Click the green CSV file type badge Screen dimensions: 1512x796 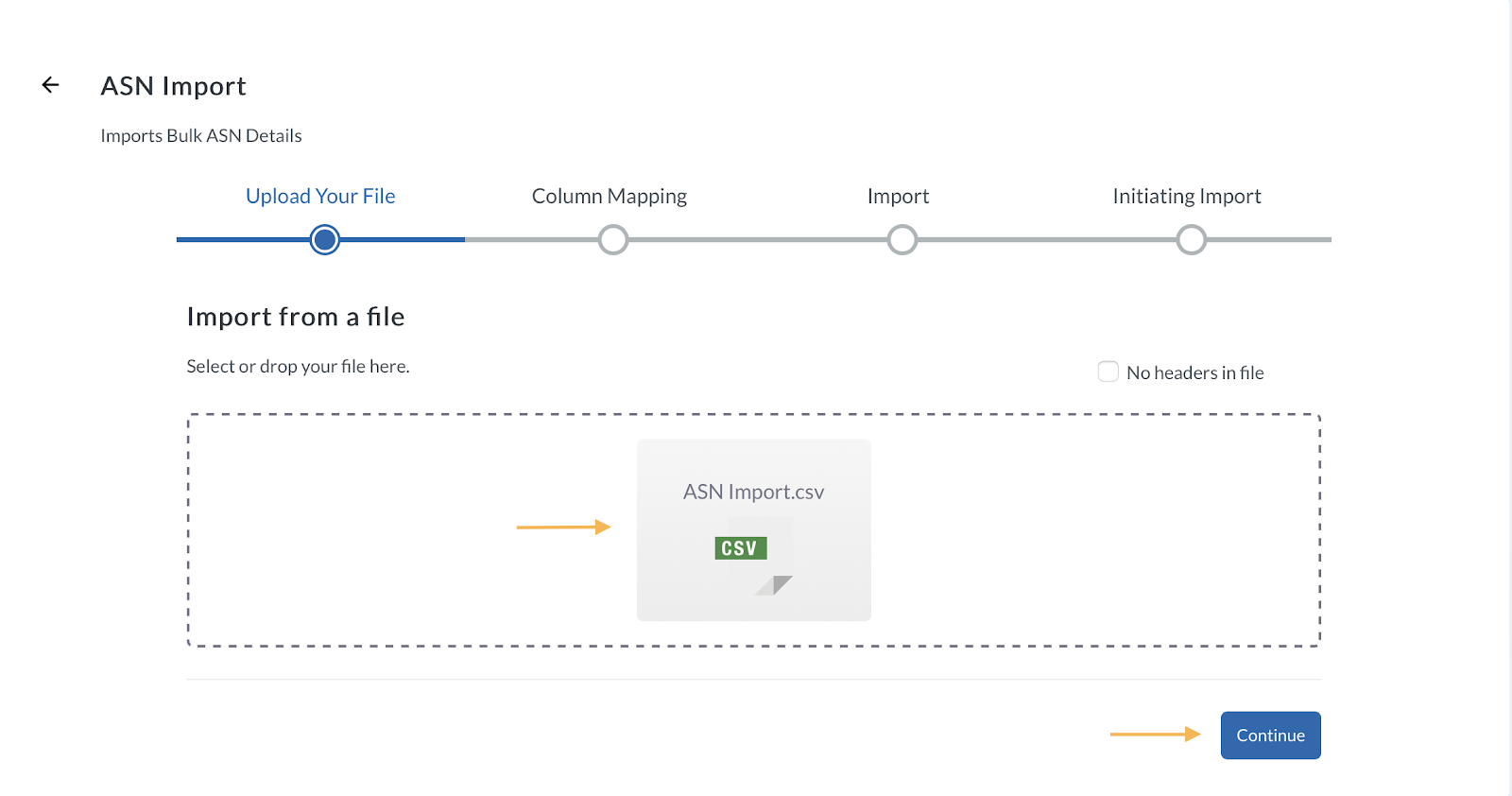(740, 547)
